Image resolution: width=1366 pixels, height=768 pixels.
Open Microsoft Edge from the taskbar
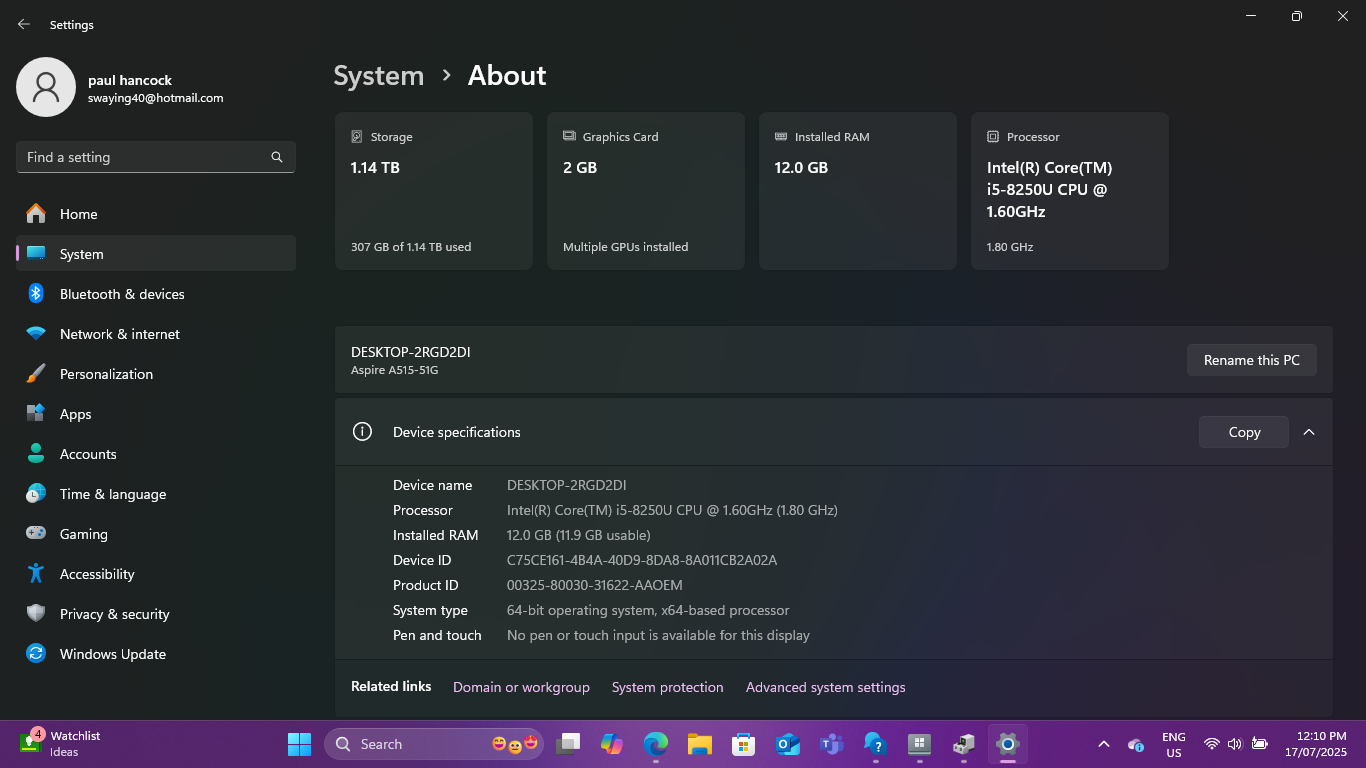point(655,744)
